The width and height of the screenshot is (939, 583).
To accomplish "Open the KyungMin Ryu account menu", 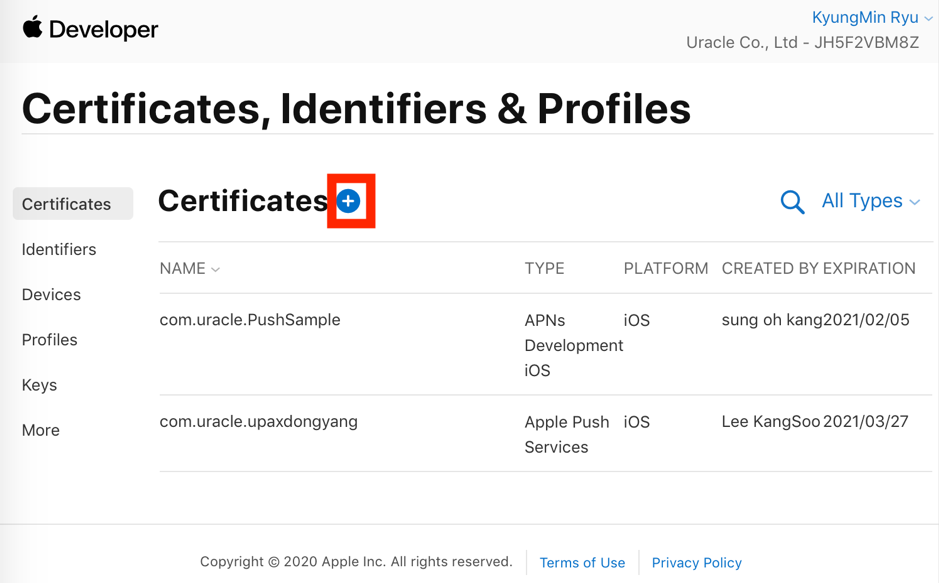I will [x=872, y=17].
